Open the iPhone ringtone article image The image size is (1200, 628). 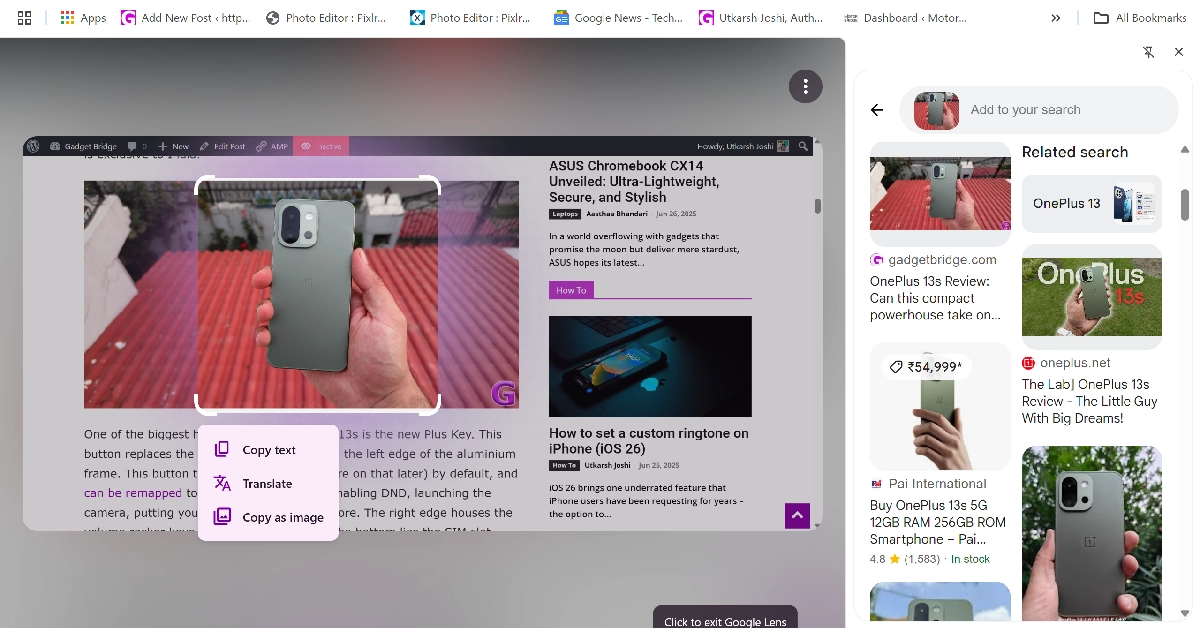(x=650, y=366)
